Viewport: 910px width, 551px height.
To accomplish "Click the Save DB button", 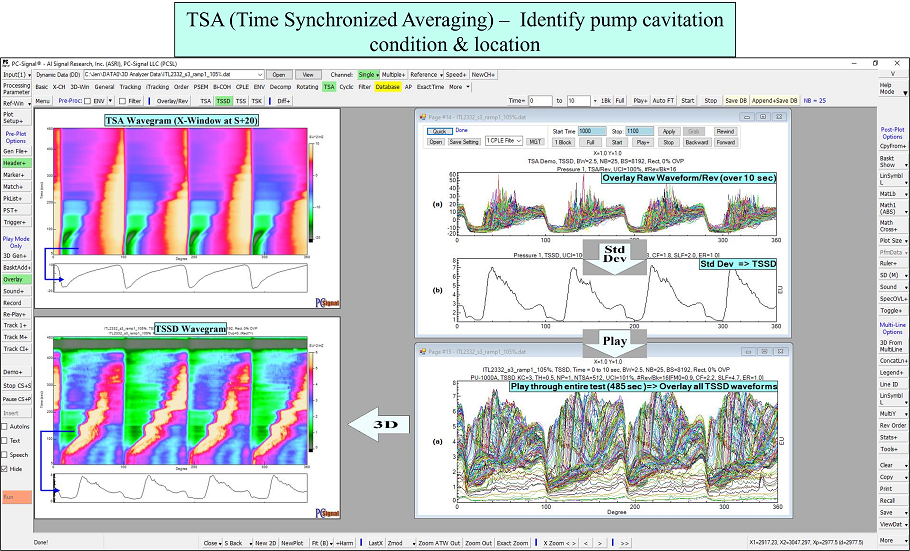I will coord(736,101).
